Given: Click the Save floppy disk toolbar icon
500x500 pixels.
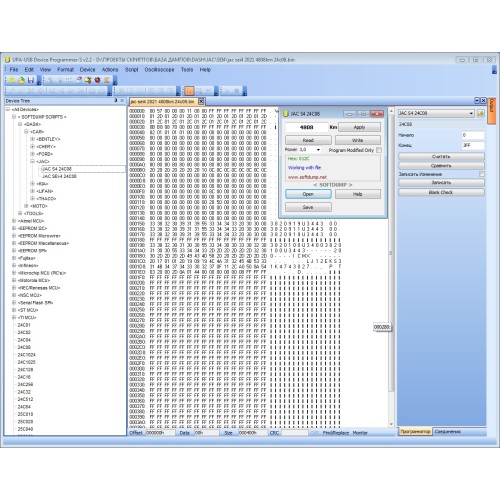Looking at the screenshot, I should 31,80.
